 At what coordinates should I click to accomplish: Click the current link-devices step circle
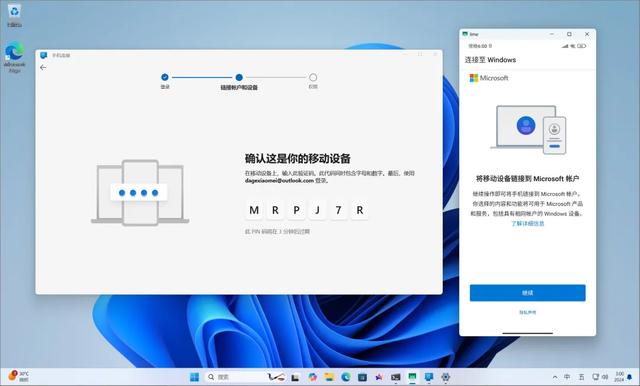click(239, 77)
